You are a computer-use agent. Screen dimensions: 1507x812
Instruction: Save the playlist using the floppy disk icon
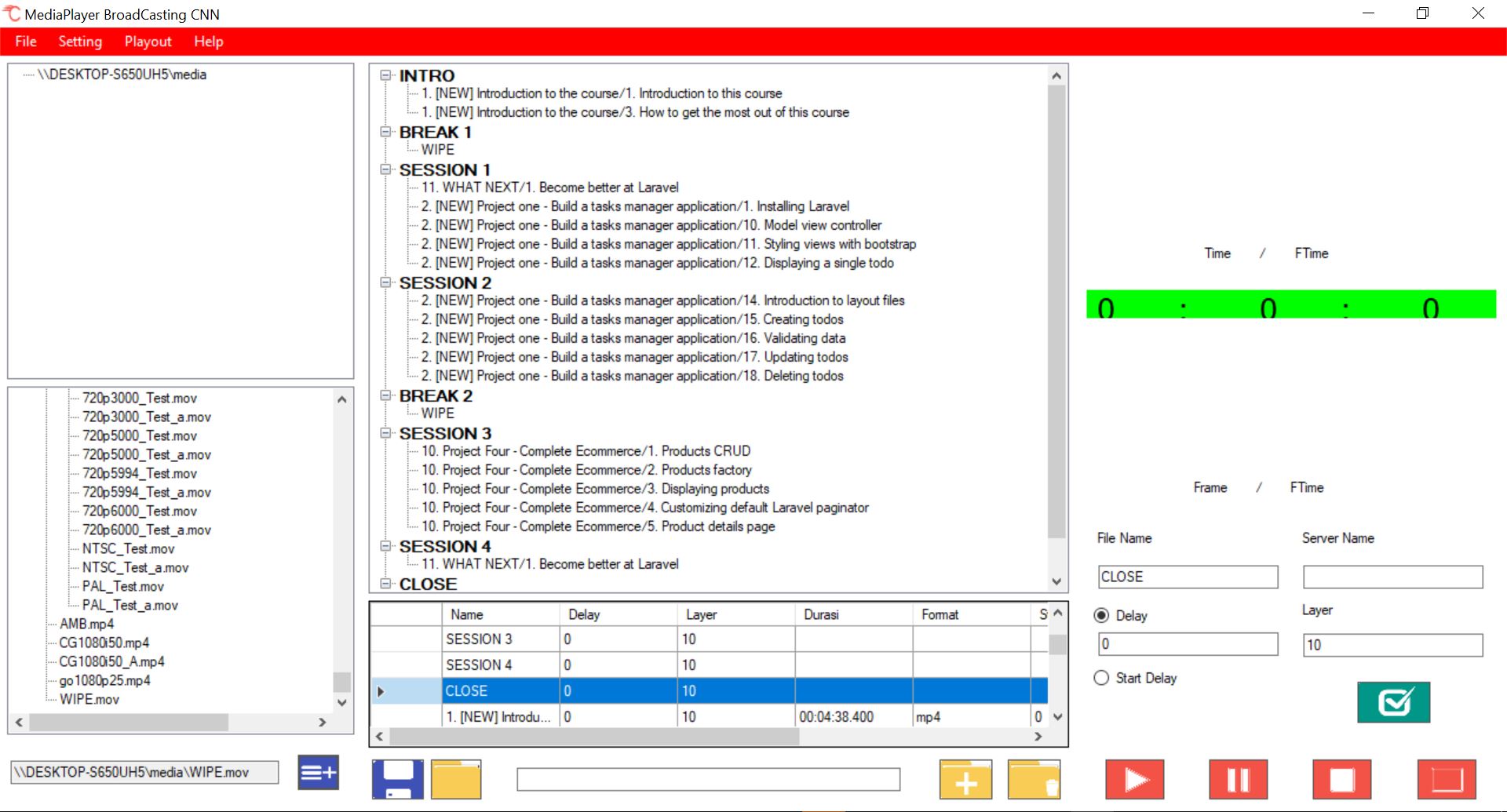point(397,779)
